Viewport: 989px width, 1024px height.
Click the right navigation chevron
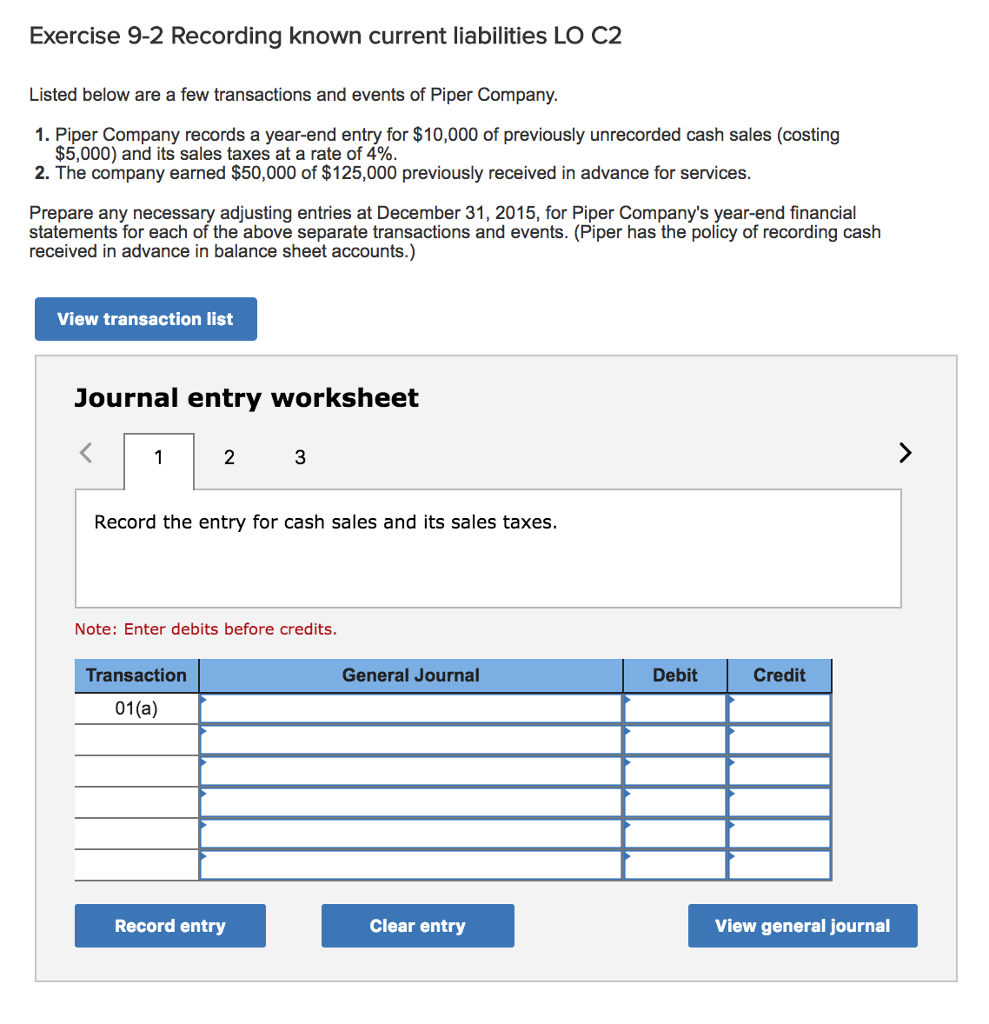click(x=905, y=453)
